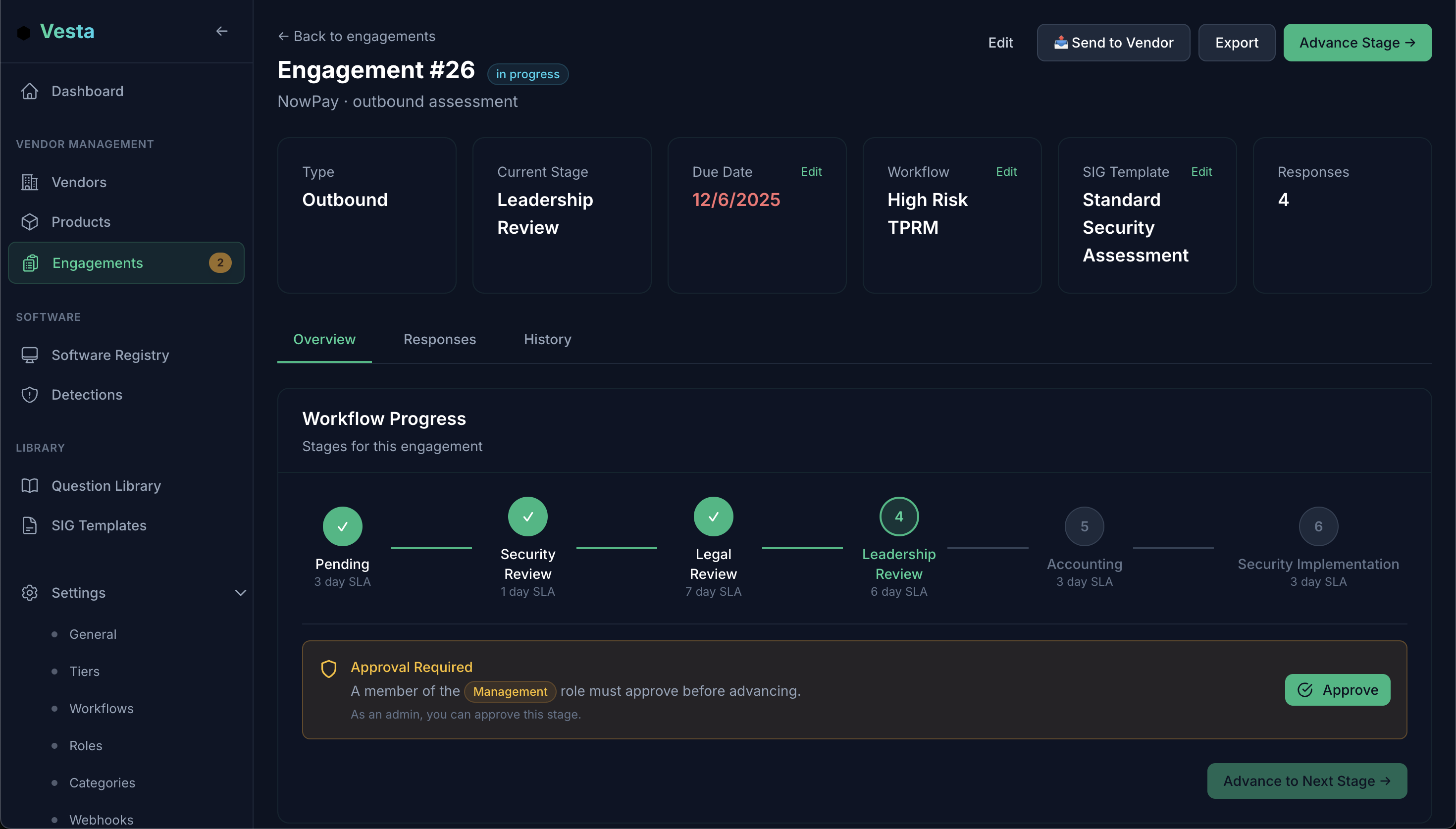
Task: Edit the Workflow field for High Risk TPRM
Action: point(1006,171)
